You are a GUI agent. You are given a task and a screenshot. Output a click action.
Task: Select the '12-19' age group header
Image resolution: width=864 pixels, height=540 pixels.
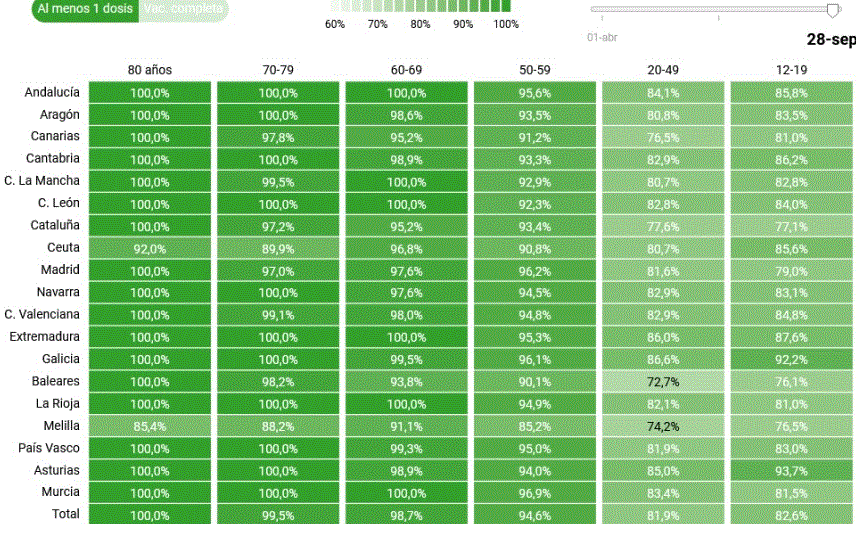791,70
